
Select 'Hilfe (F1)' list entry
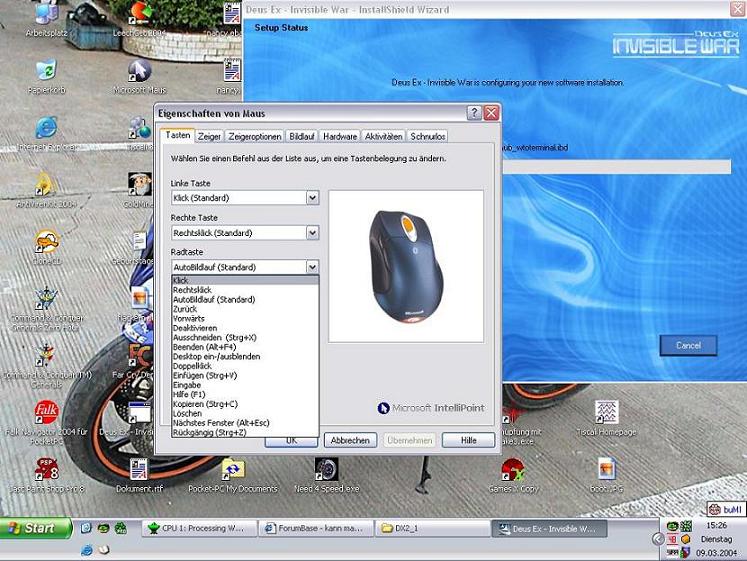point(245,394)
